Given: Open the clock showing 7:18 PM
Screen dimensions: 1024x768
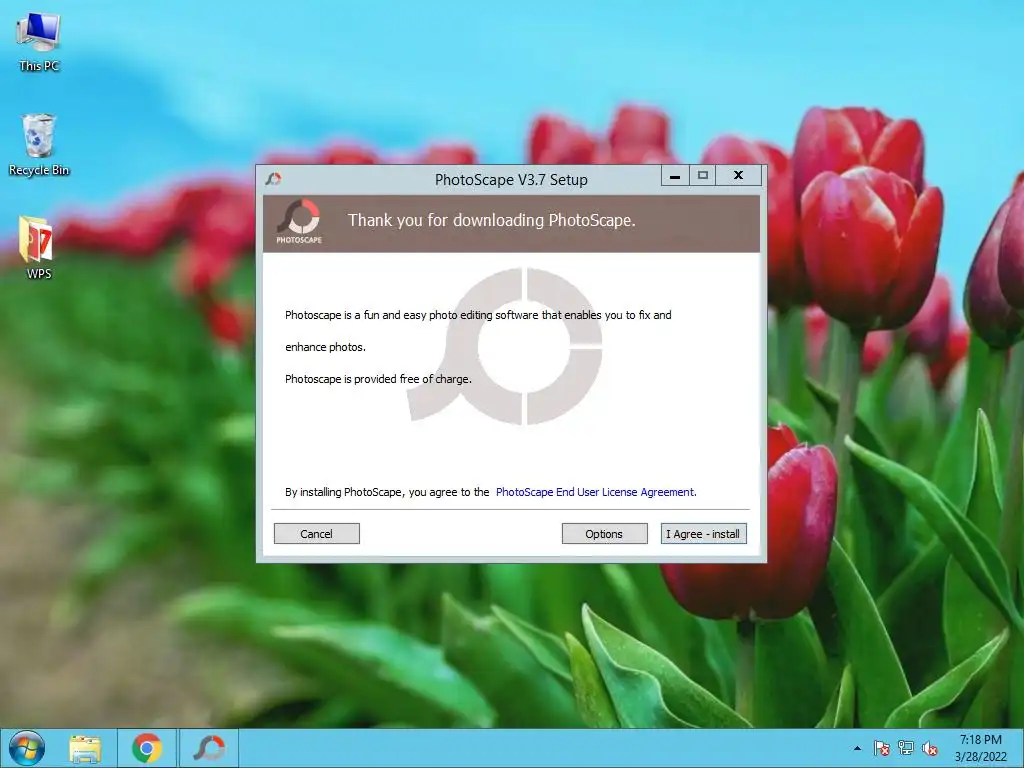Looking at the screenshot, I should point(980,748).
